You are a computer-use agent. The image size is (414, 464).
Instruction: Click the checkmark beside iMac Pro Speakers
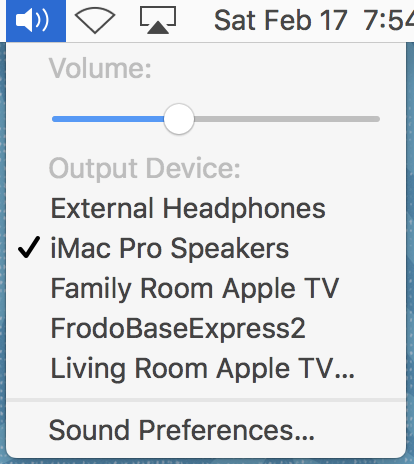tap(29, 247)
